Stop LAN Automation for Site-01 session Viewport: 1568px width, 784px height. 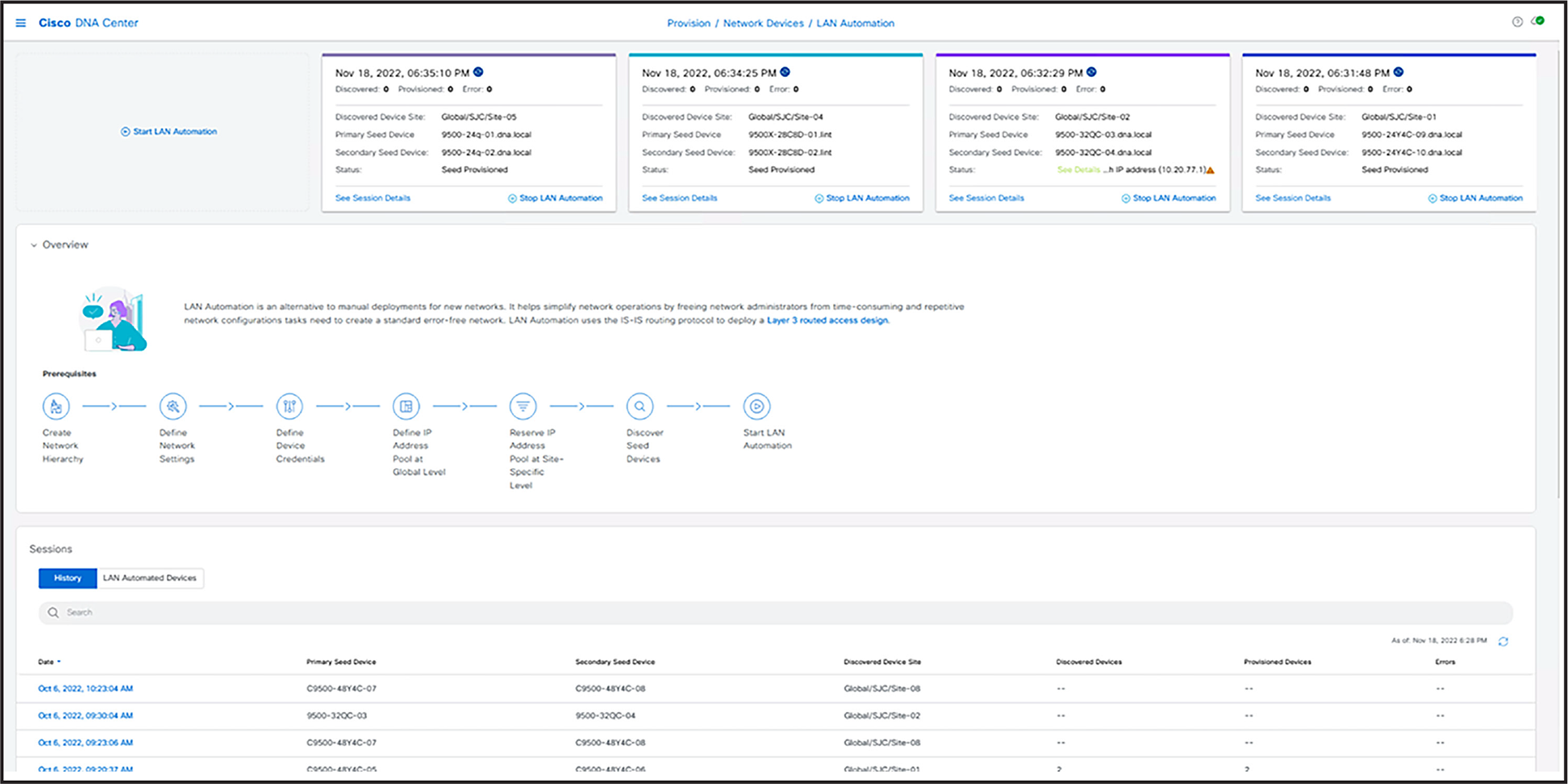point(1475,198)
